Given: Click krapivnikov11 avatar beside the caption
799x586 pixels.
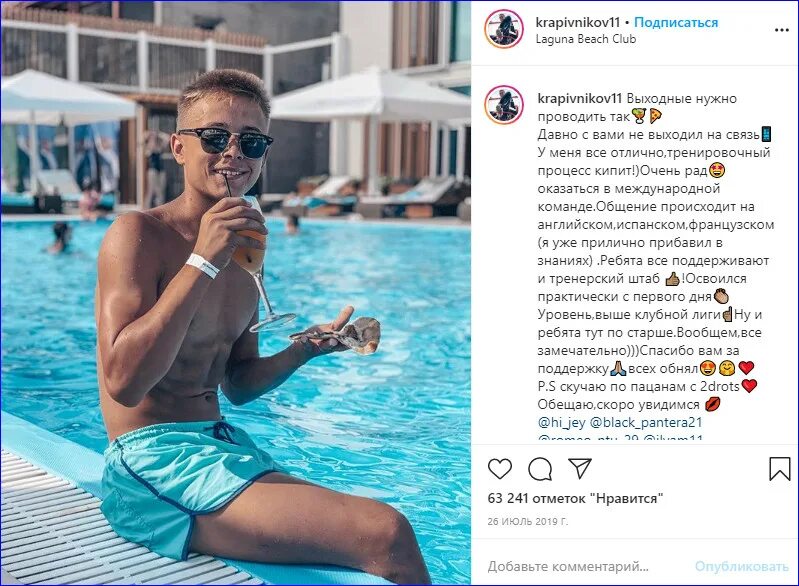Looking at the screenshot, I should pyautogui.click(x=504, y=105).
